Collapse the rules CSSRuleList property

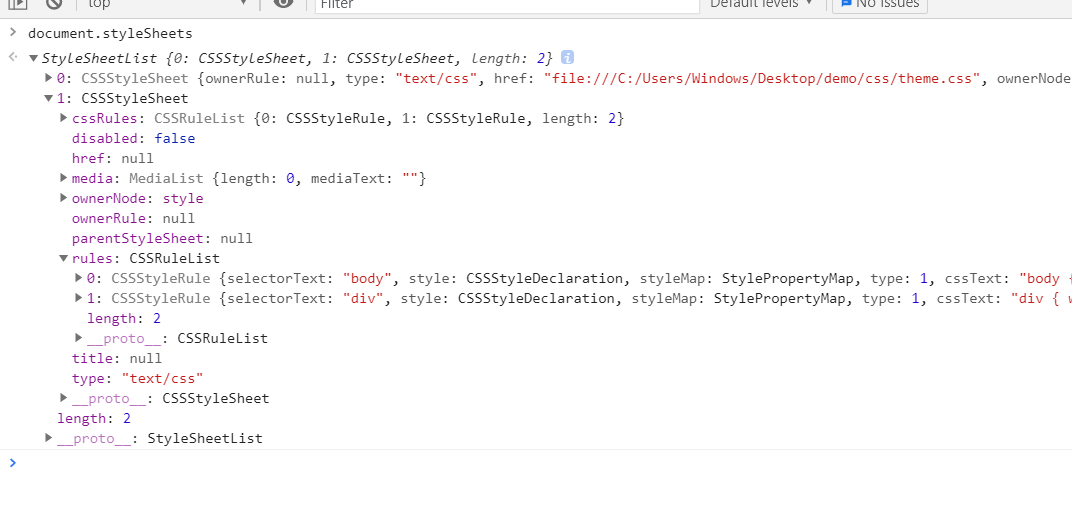point(64,259)
